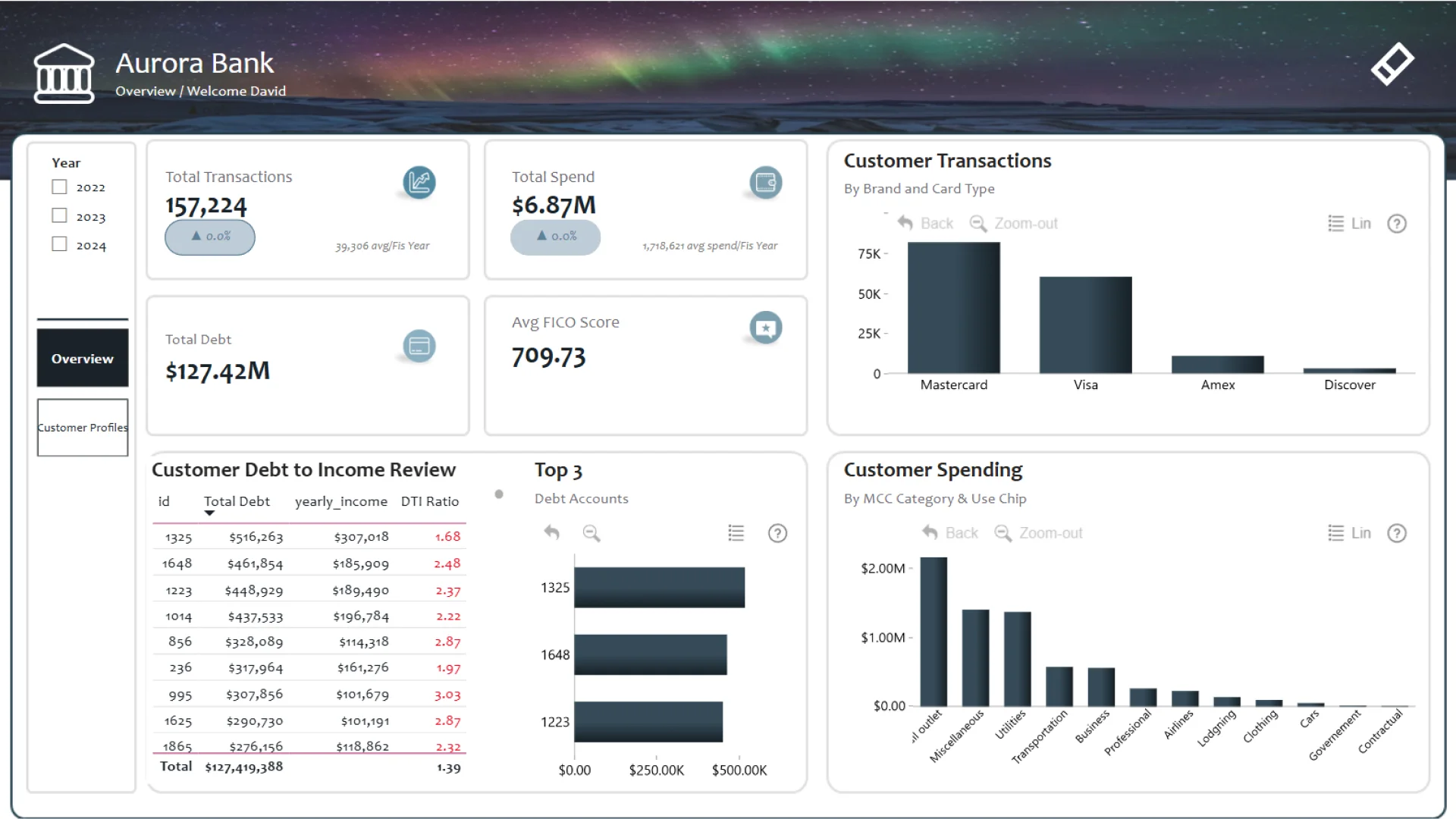Click Back arrow in Customer Spending chart

pos(930,532)
